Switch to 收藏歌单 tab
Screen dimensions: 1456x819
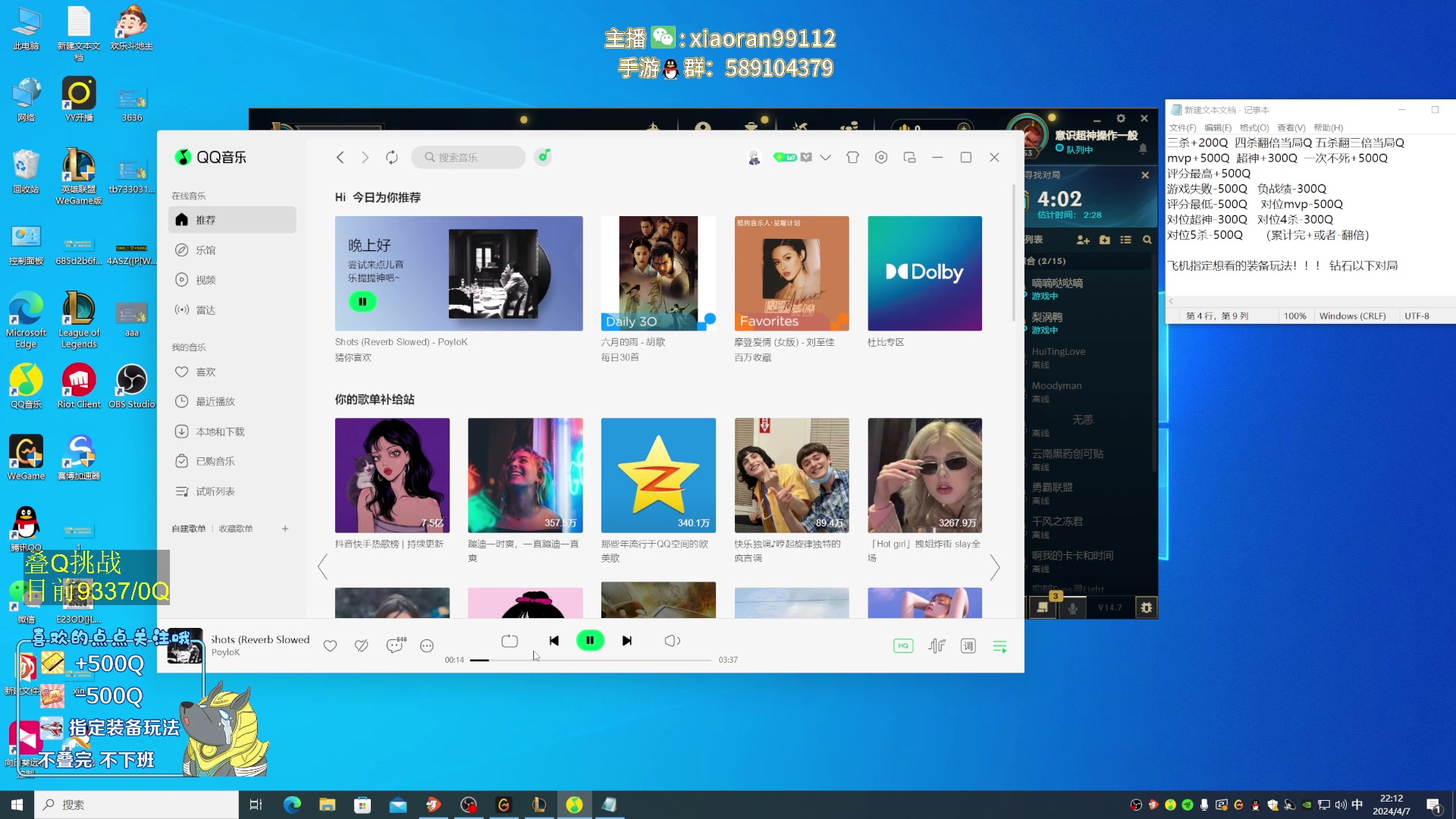tap(236, 529)
